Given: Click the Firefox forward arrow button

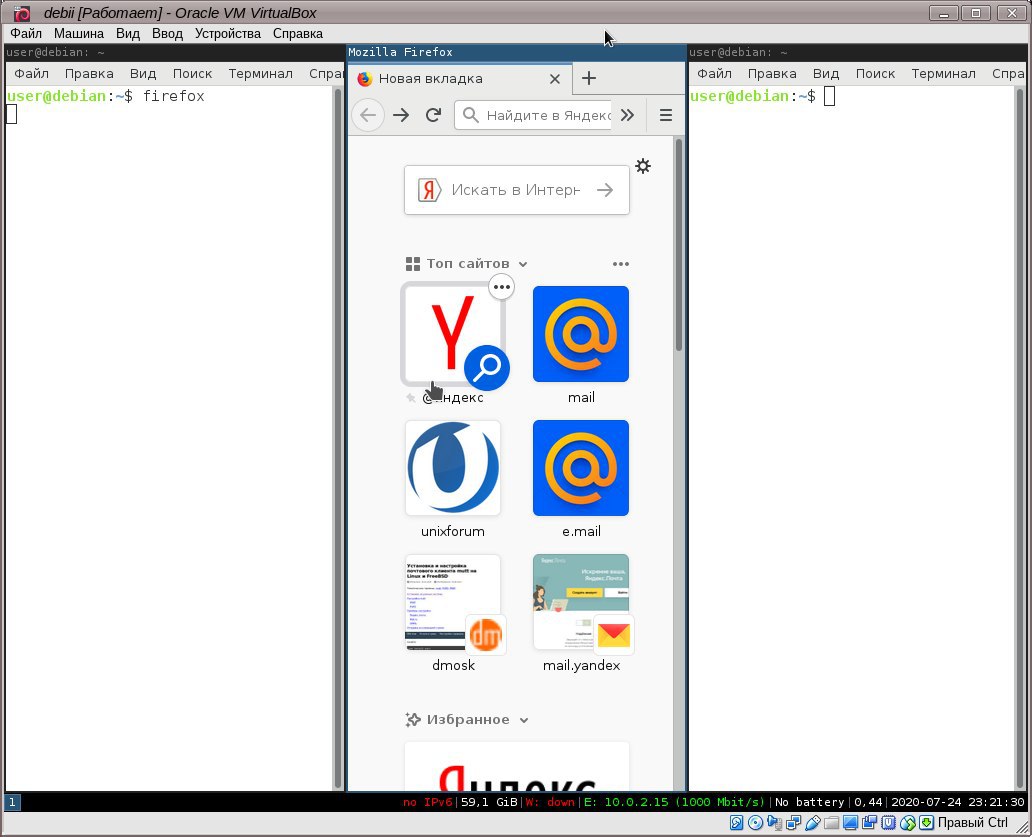Looking at the screenshot, I should pyautogui.click(x=401, y=115).
